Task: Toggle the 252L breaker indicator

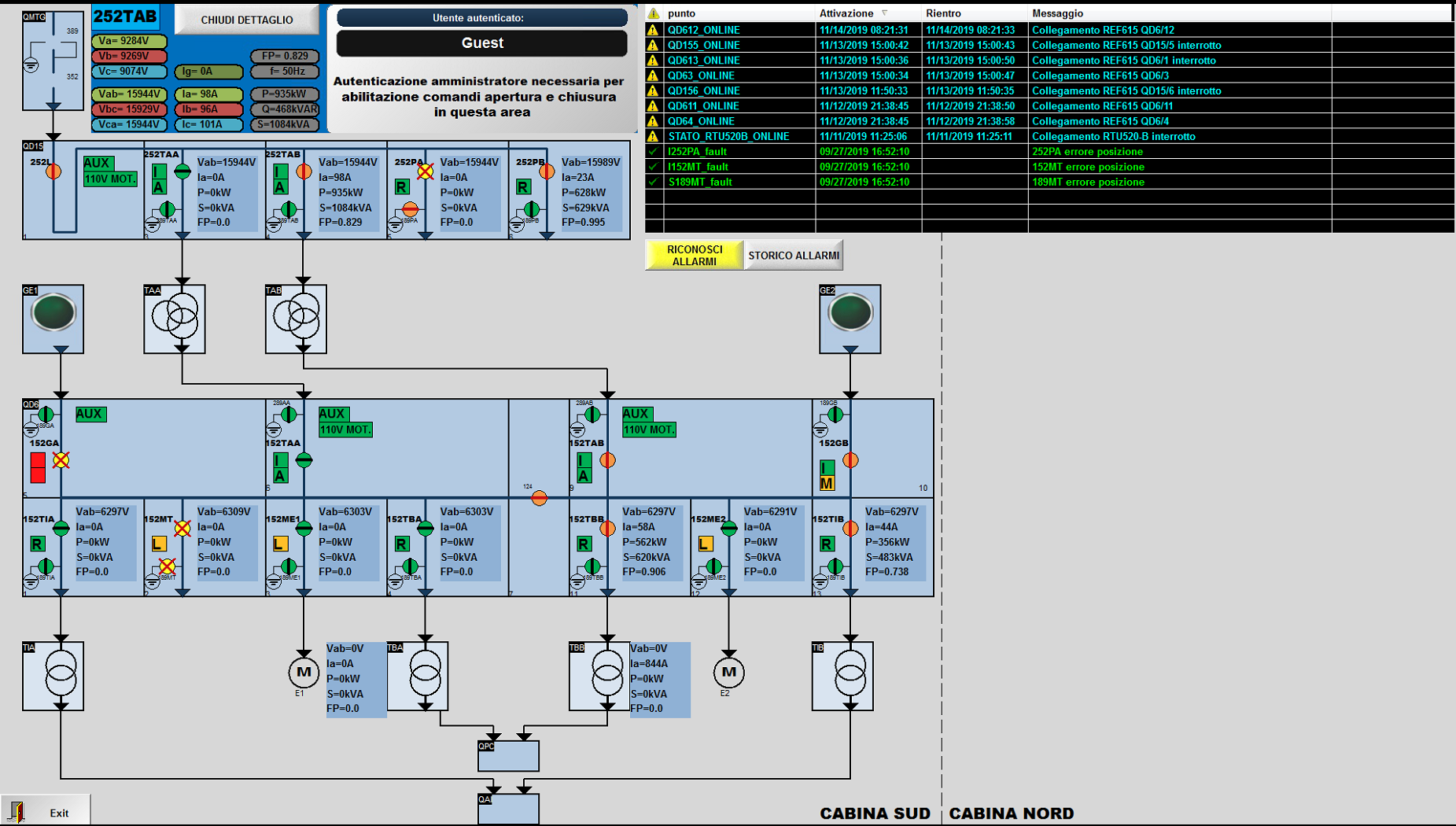Action: pos(53,171)
